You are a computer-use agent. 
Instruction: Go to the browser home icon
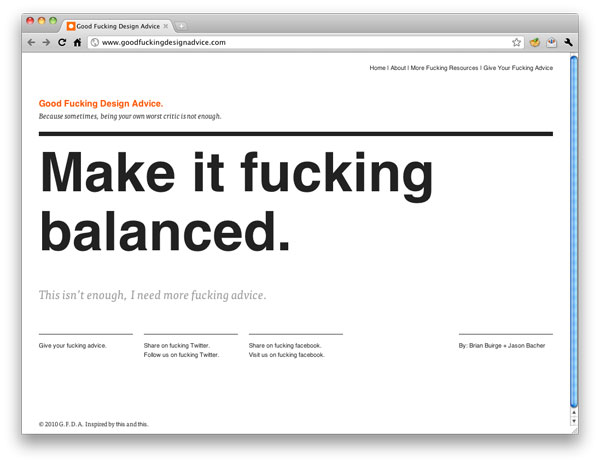point(77,42)
